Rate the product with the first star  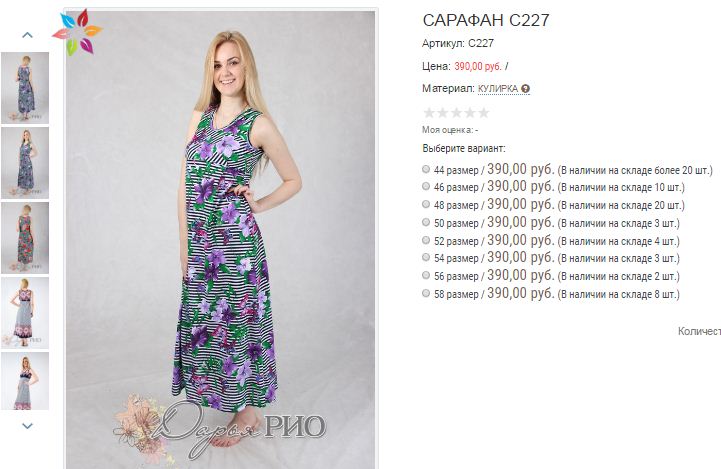(429, 113)
